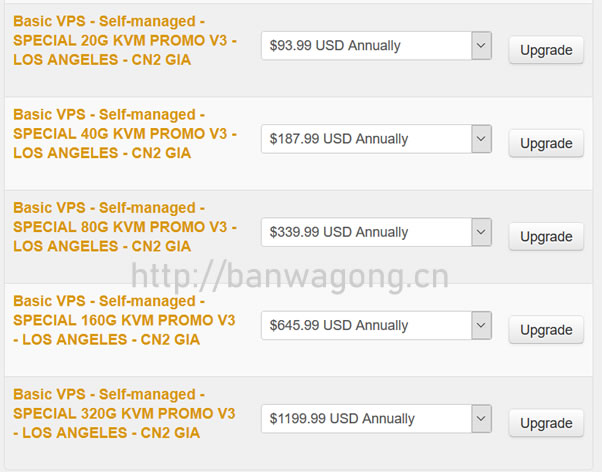This screenshot has width=602, height=472.
Task: Expand the dropdown arrow for $1199.99 billing
Action: point(481,418)
